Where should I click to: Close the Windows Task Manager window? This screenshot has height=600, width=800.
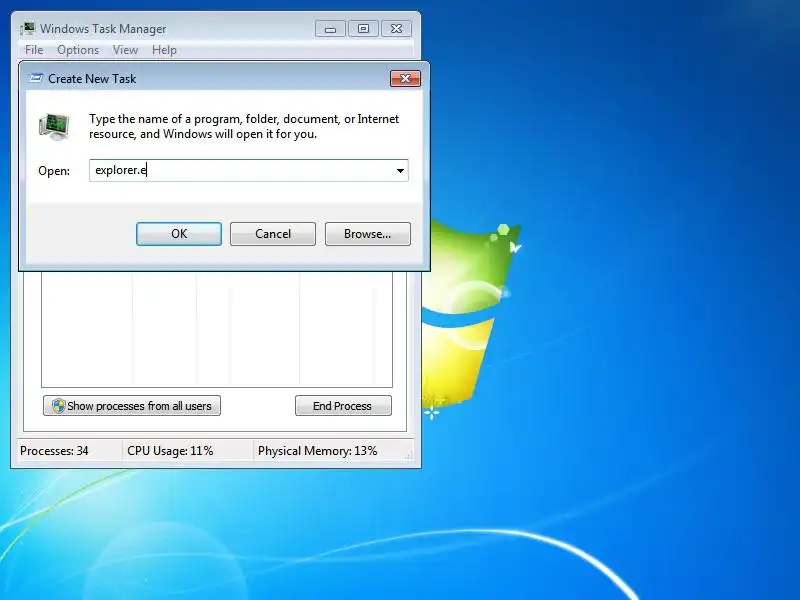[x=396, y=29]
